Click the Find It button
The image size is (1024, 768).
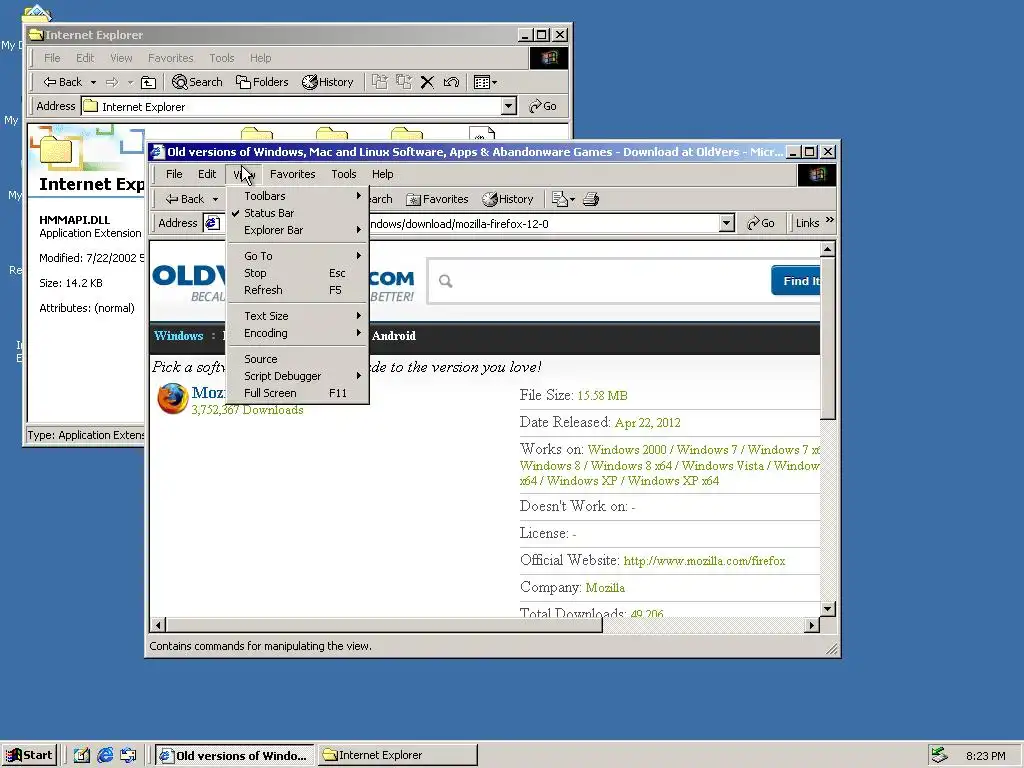point(797,281)
